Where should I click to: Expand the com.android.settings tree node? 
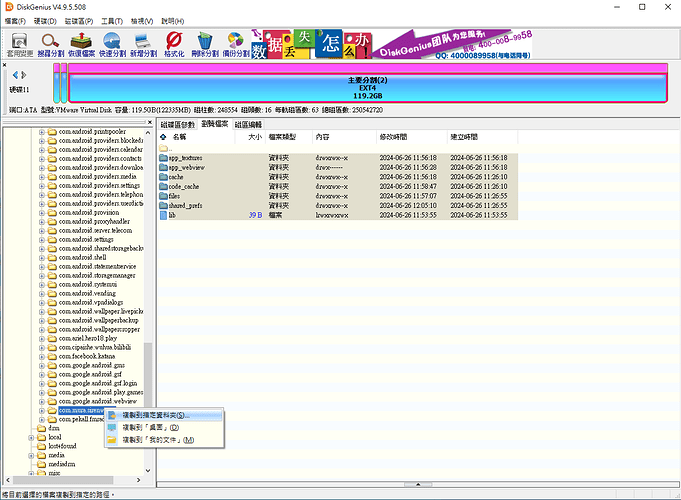(x=42, y=239)
